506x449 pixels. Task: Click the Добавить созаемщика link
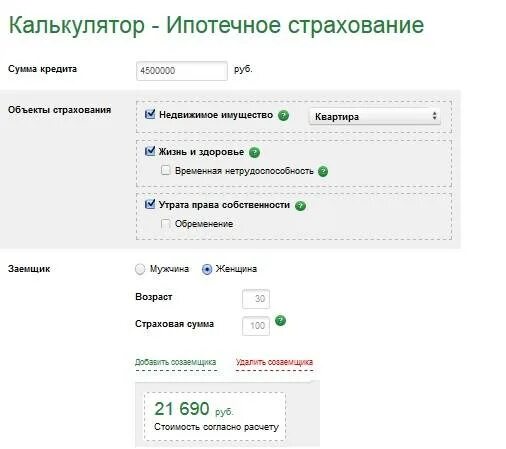click(176, 362)
